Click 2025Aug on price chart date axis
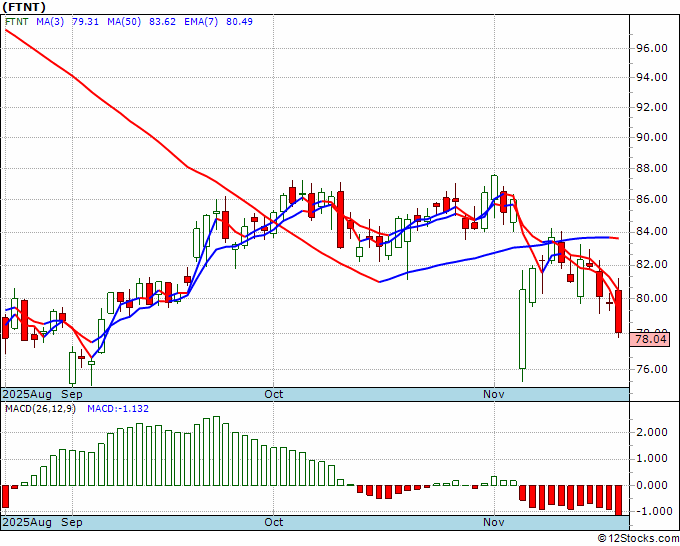The width and height of the screenshot is (680, 546). [27, 395]
